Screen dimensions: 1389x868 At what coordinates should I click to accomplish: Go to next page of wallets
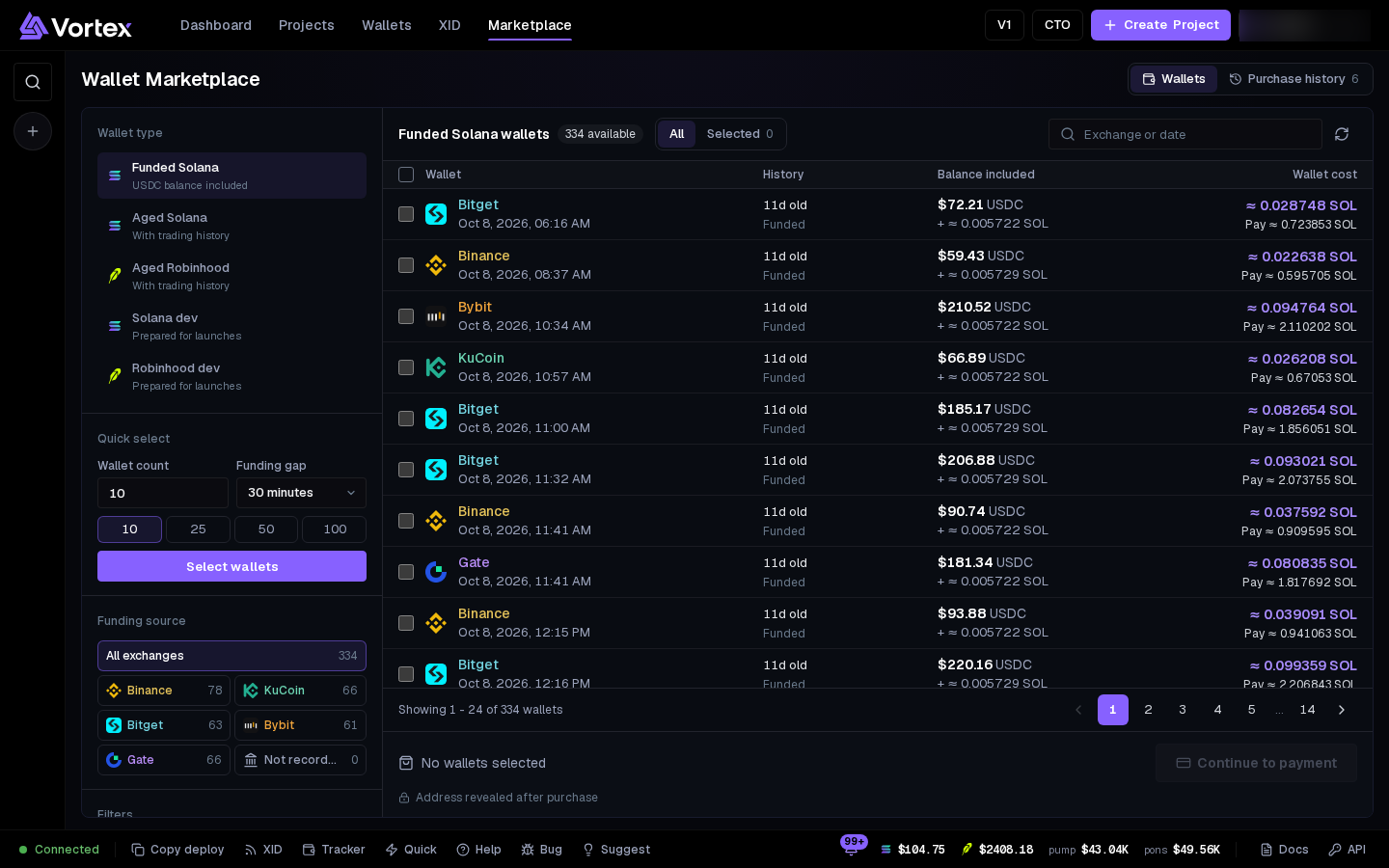[x=1341, y=710]
